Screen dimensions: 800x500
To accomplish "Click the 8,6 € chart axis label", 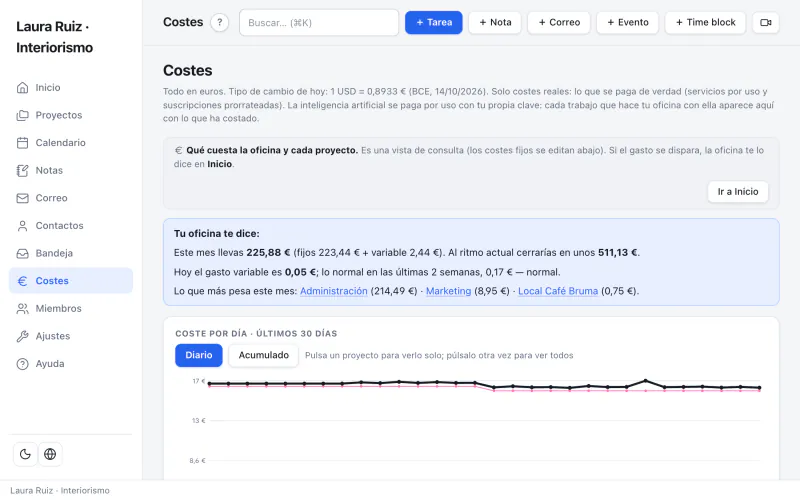I will (x=197, y=460).
